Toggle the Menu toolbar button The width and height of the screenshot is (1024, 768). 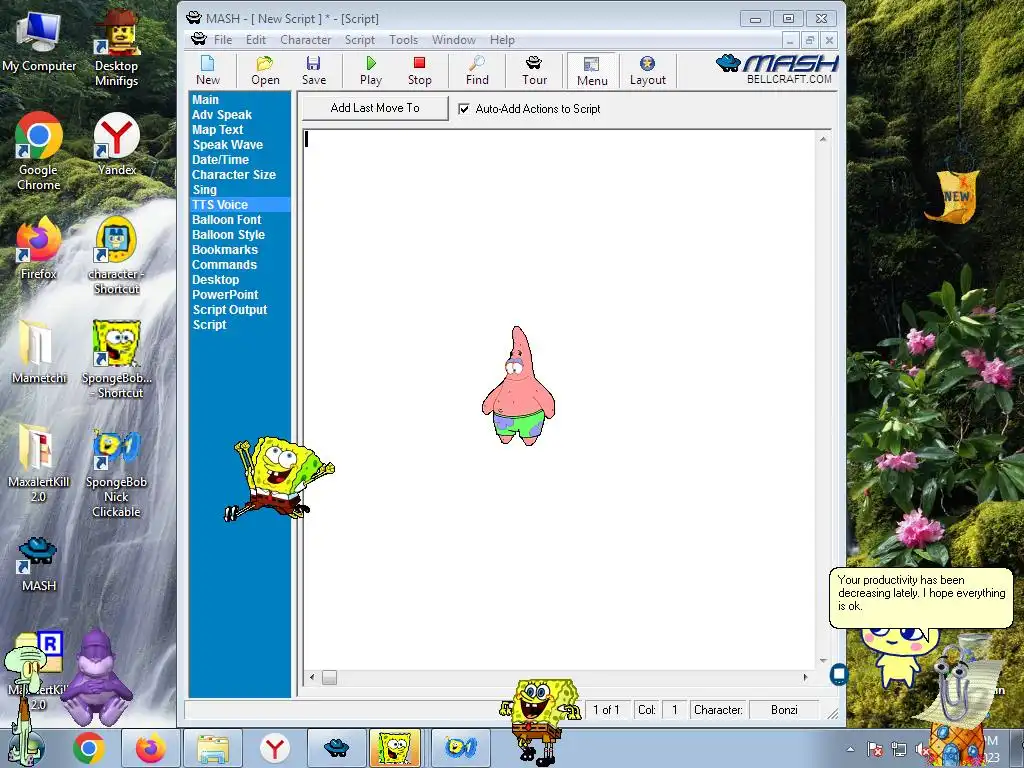(592, 71)
